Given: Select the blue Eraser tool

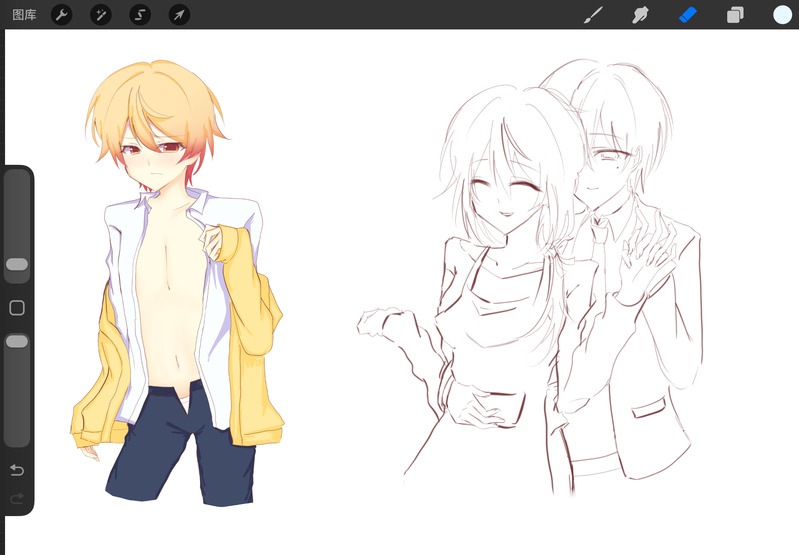Looking at the screenshot, I should (x=687, y=15).
